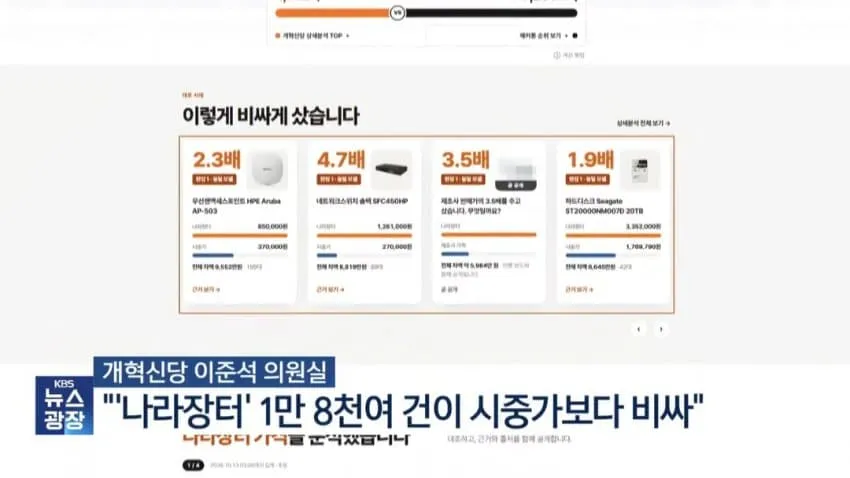Go to next carousel slide arrow

[x=661, y=330]
